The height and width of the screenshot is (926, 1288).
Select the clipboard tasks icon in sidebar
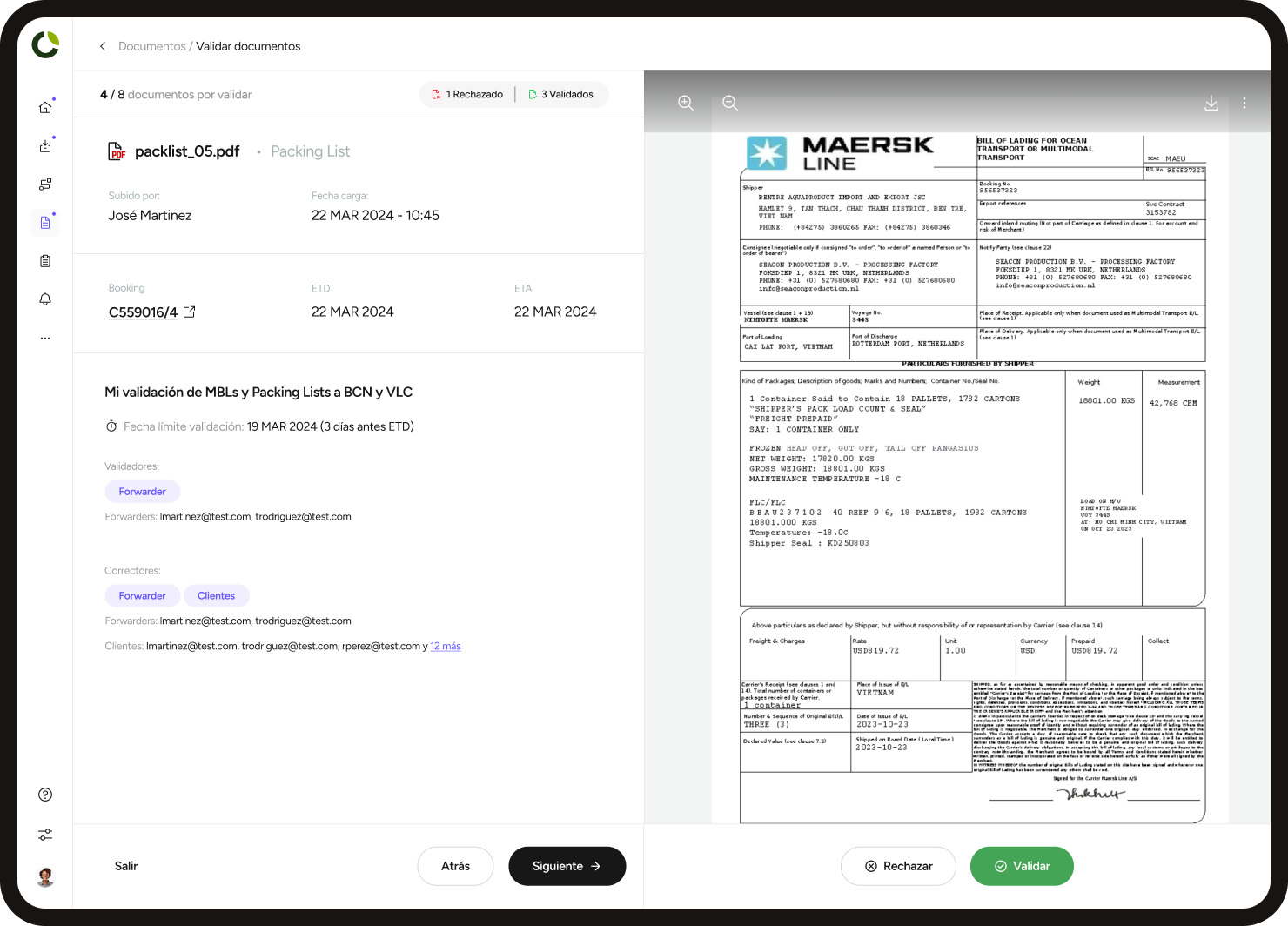[45, 260]
